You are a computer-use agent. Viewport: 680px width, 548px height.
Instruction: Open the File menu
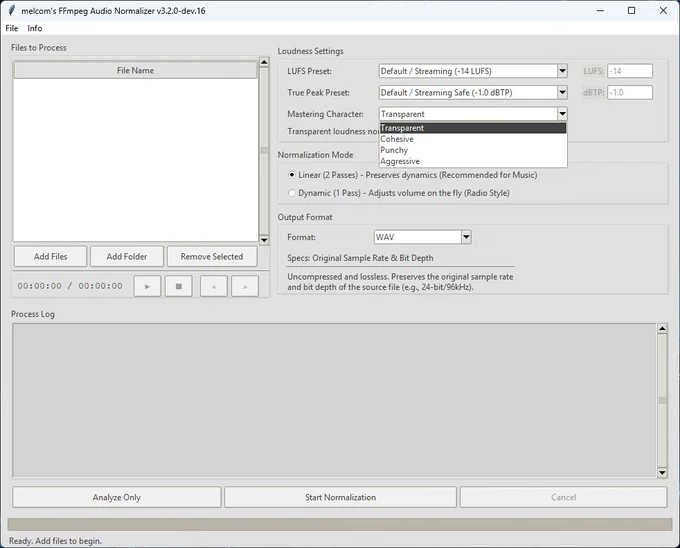(x=12, y=28)
